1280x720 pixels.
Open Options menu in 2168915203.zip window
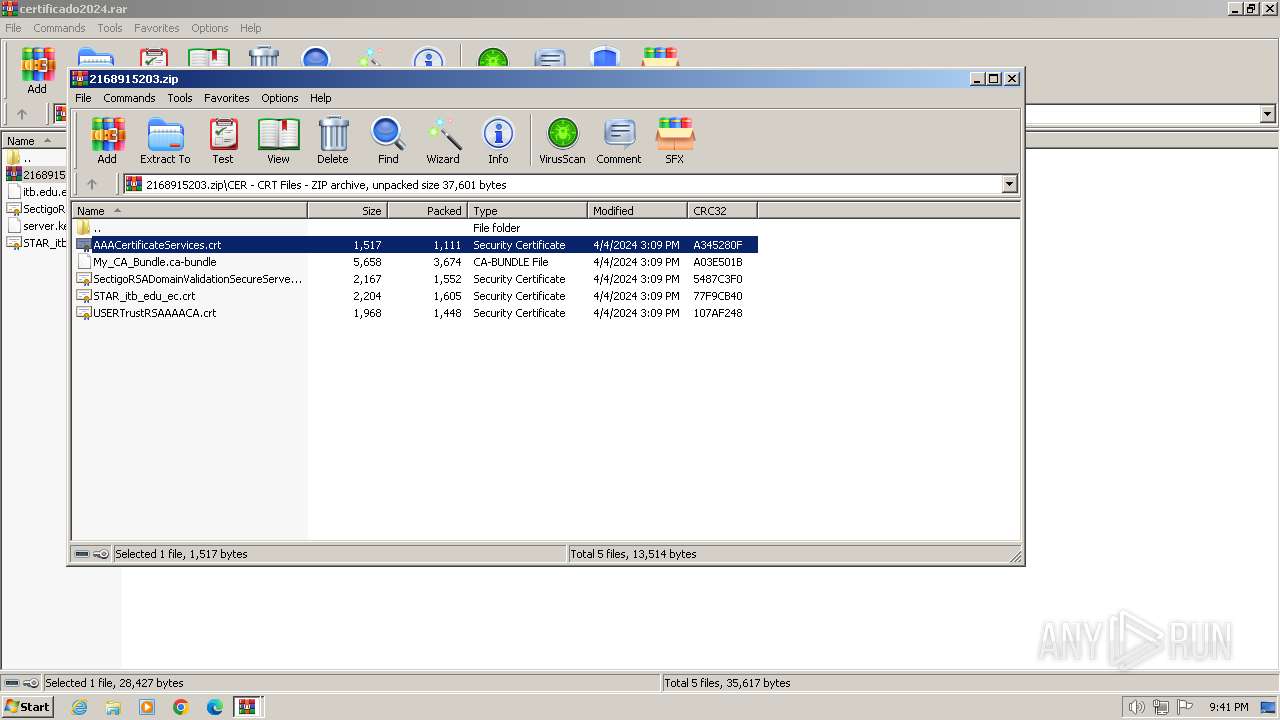coord(280,98)
